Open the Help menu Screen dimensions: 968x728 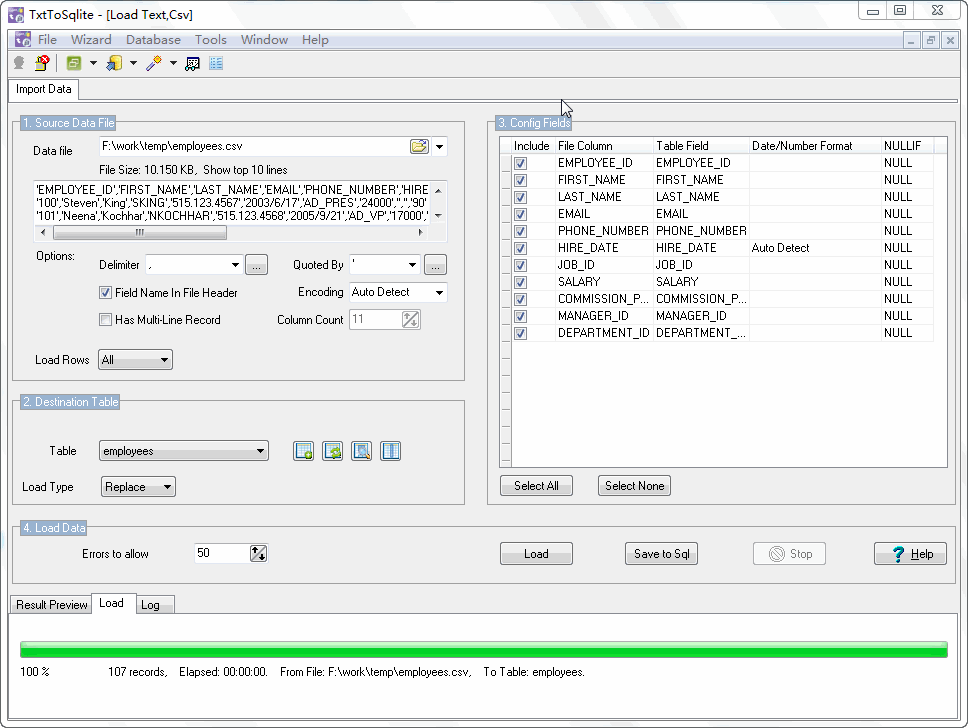point(315,40)
